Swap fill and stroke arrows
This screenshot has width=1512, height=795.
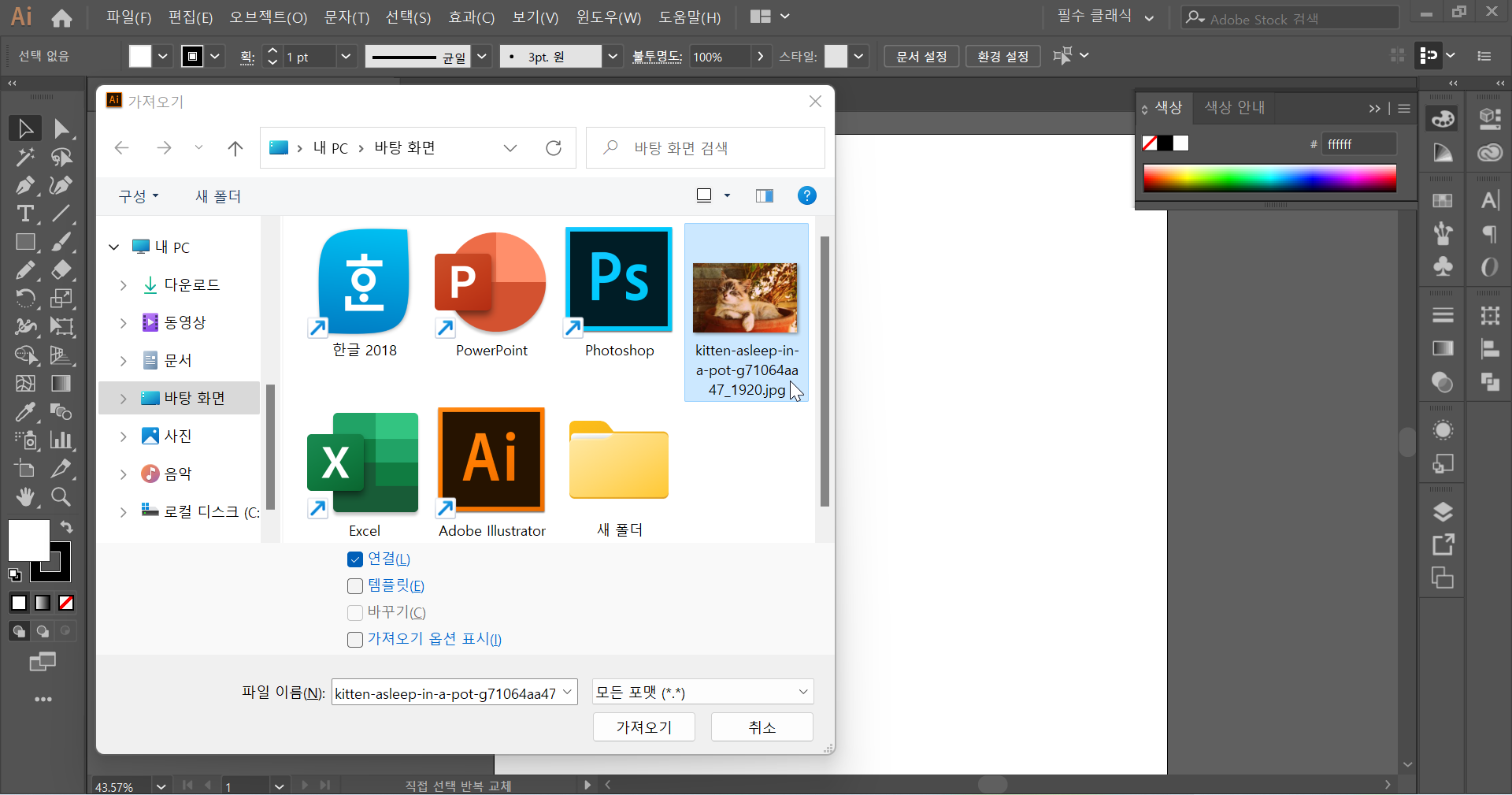[x=67, y=527]
